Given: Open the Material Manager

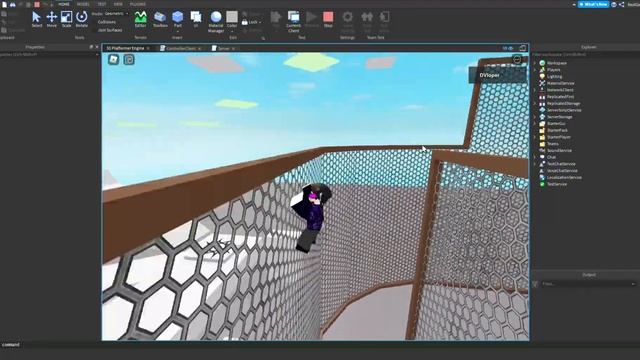Looking at the screenshot, I should coord(216,22).
